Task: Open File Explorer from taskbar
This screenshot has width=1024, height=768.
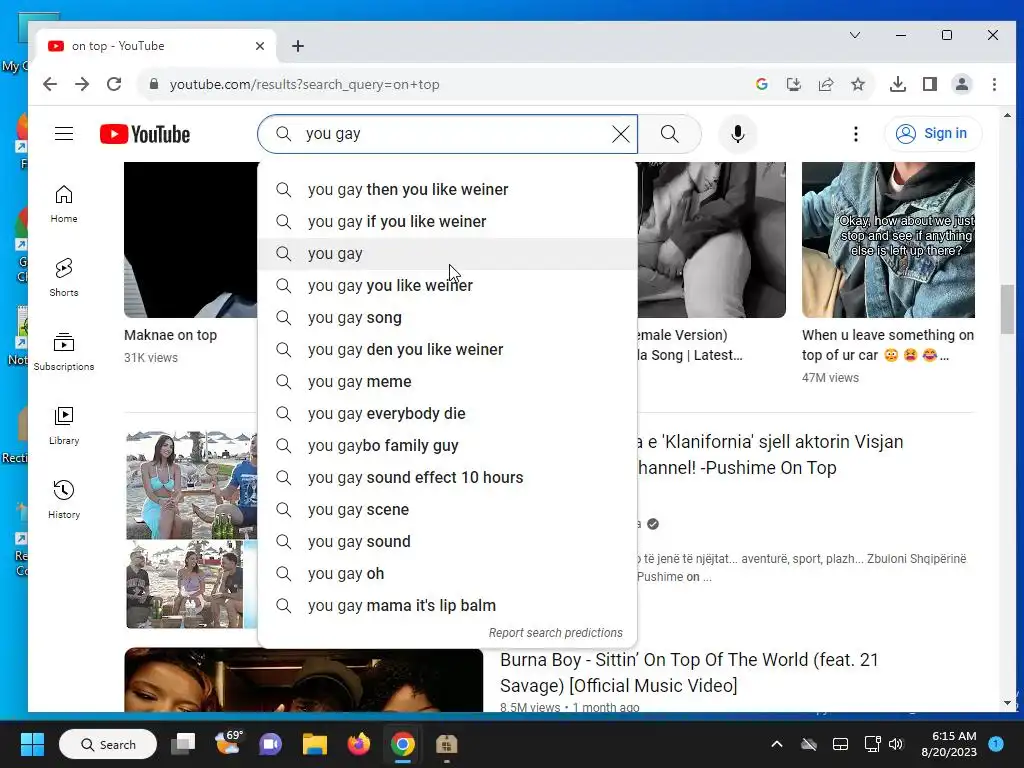Action: (x=315, y=744)
